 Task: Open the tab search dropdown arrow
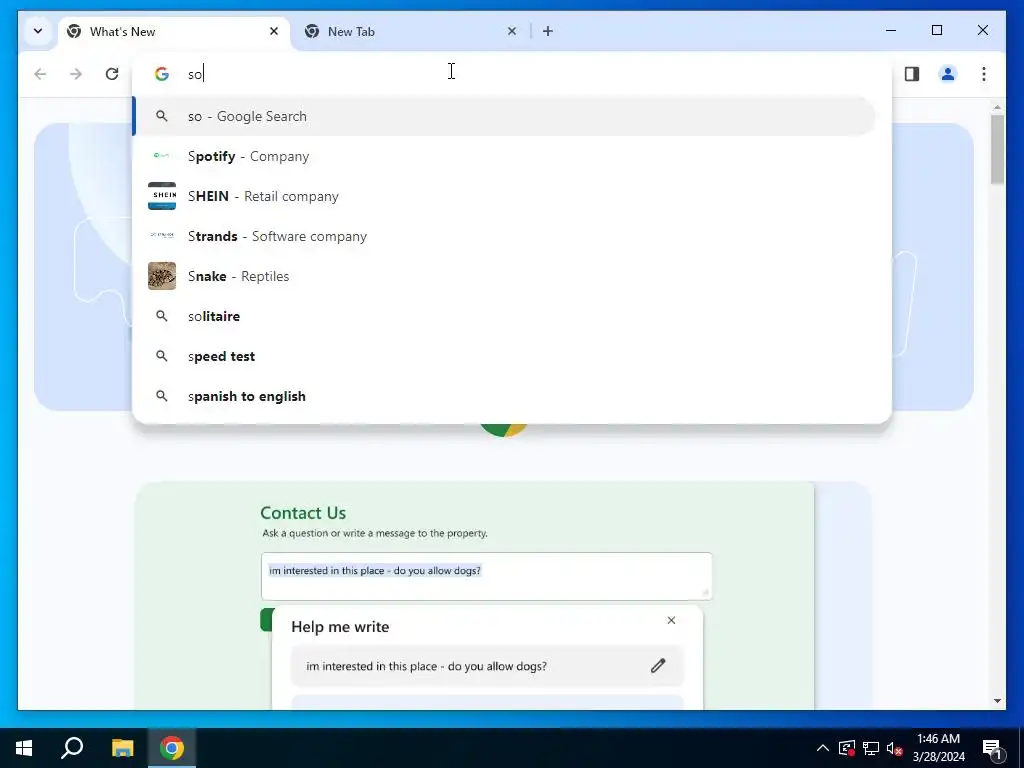pyautogui.click(x=38, y=31)
